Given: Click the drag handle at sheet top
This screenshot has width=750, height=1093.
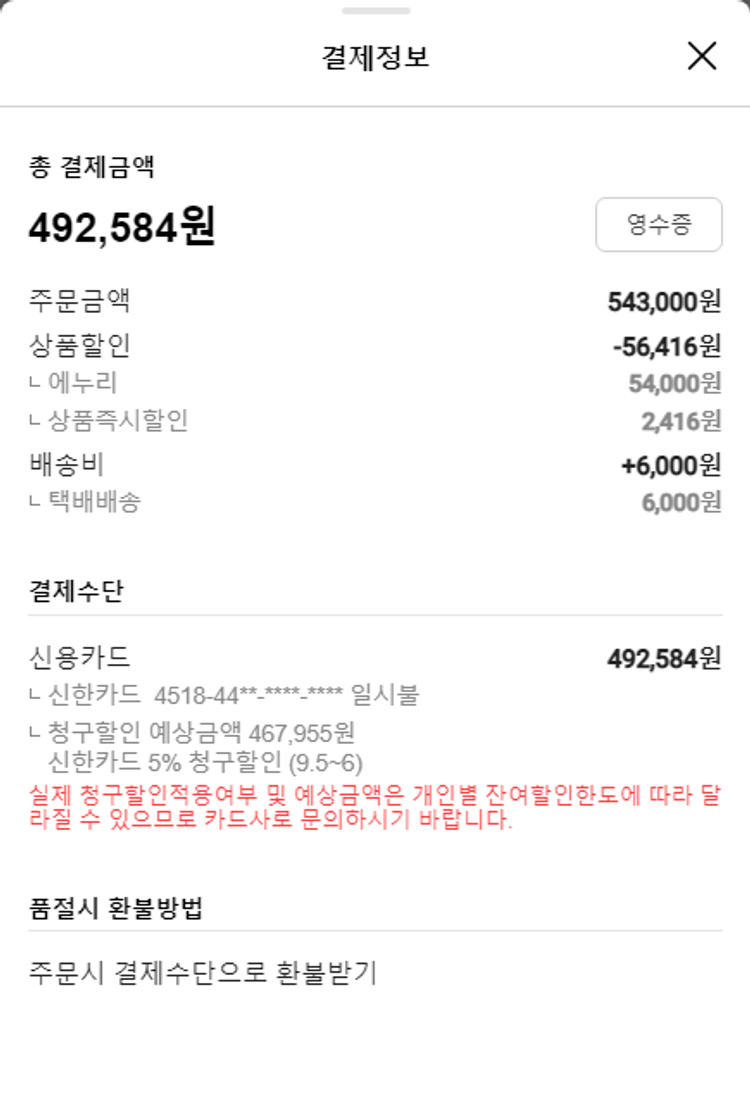Looking at the screenshot, I should (375, 11).
